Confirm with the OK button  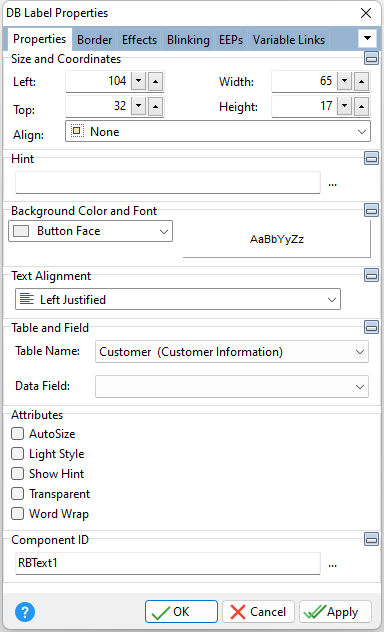[x=181, y=611]
